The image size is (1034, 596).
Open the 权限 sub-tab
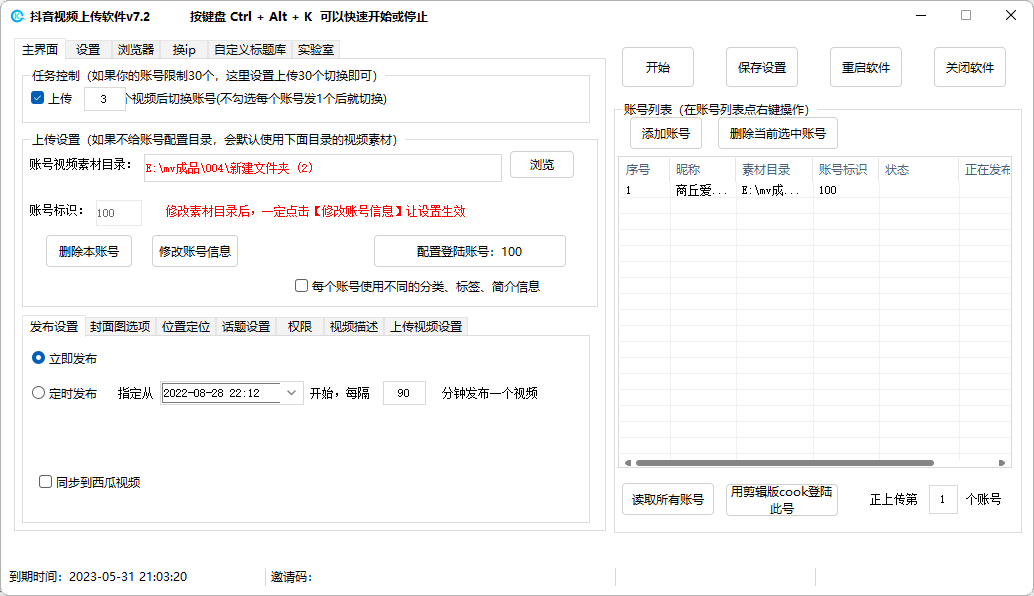299,326
